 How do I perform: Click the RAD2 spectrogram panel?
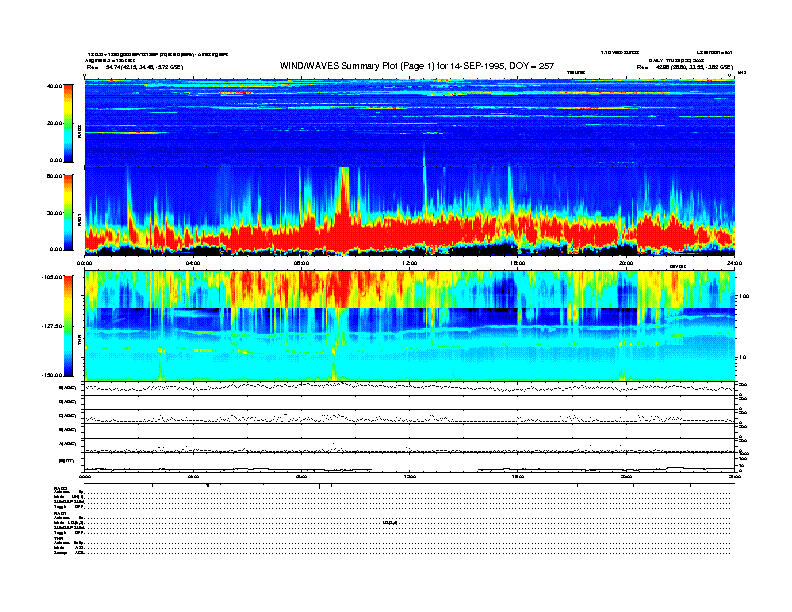point(410,122)
